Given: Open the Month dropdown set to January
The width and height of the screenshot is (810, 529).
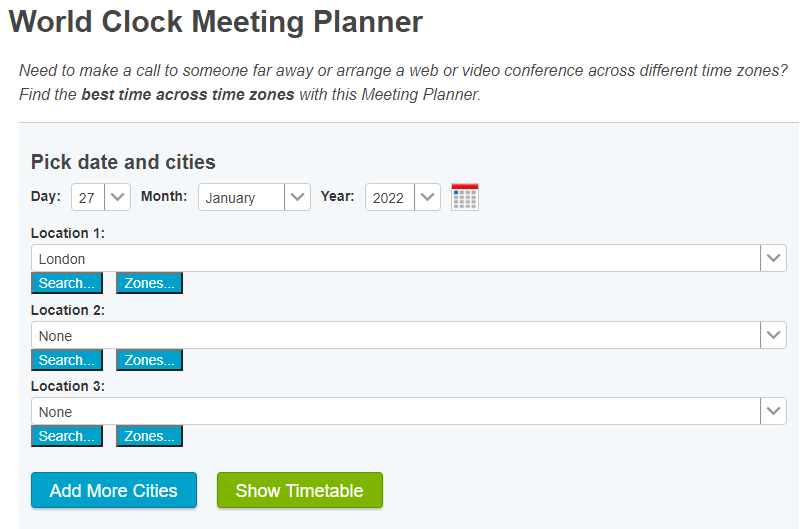Looking at the screenshot, I should pos(254,197).
